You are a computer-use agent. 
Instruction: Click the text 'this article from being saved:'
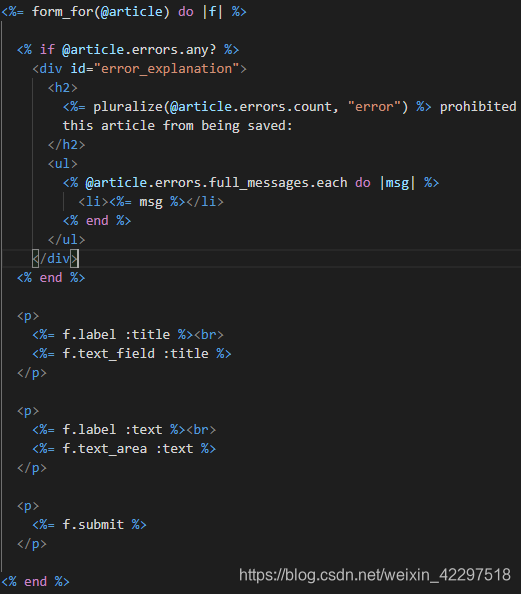(x=177, y=126)
